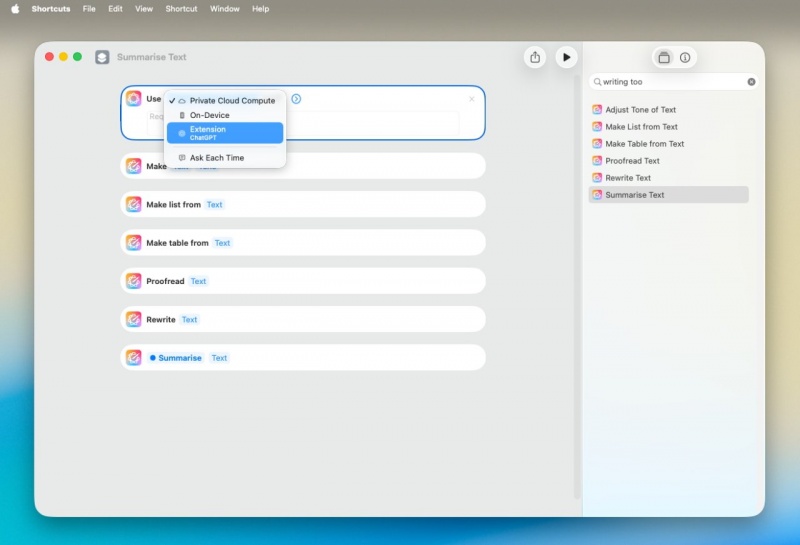Clear the 'writing too' search field
Viewport: 800px width, 545px height.
pos(751,82)
